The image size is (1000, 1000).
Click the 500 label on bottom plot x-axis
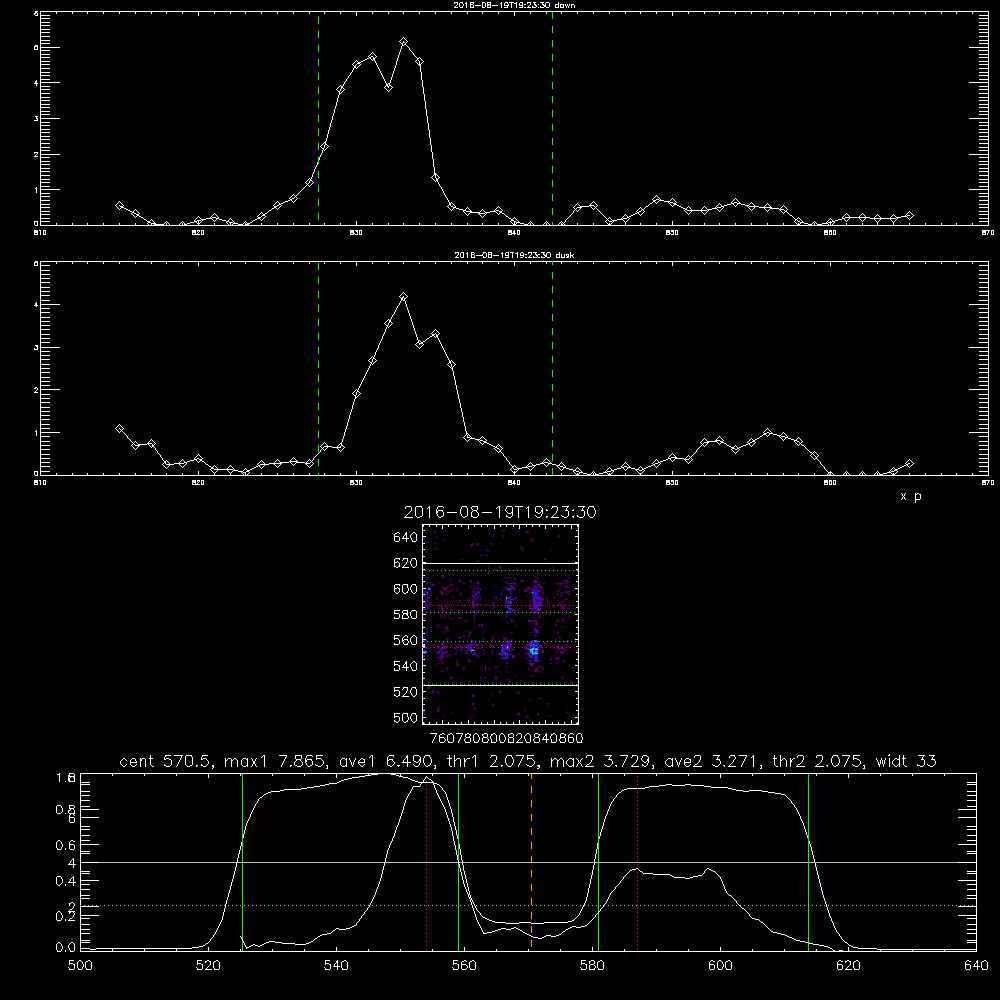80,966
